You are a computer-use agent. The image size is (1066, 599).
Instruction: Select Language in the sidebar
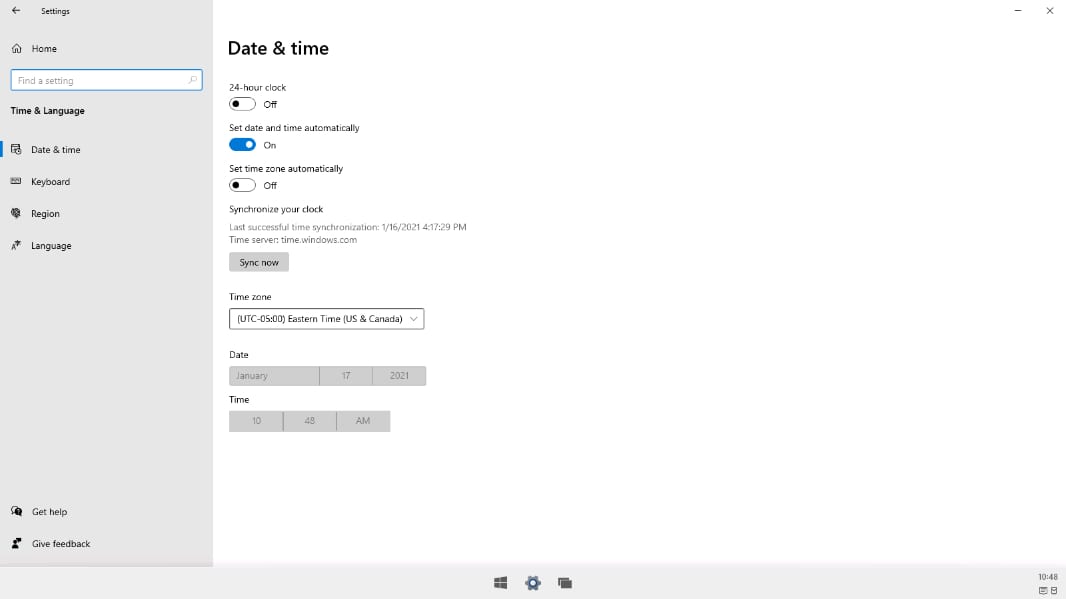[51, 246]
